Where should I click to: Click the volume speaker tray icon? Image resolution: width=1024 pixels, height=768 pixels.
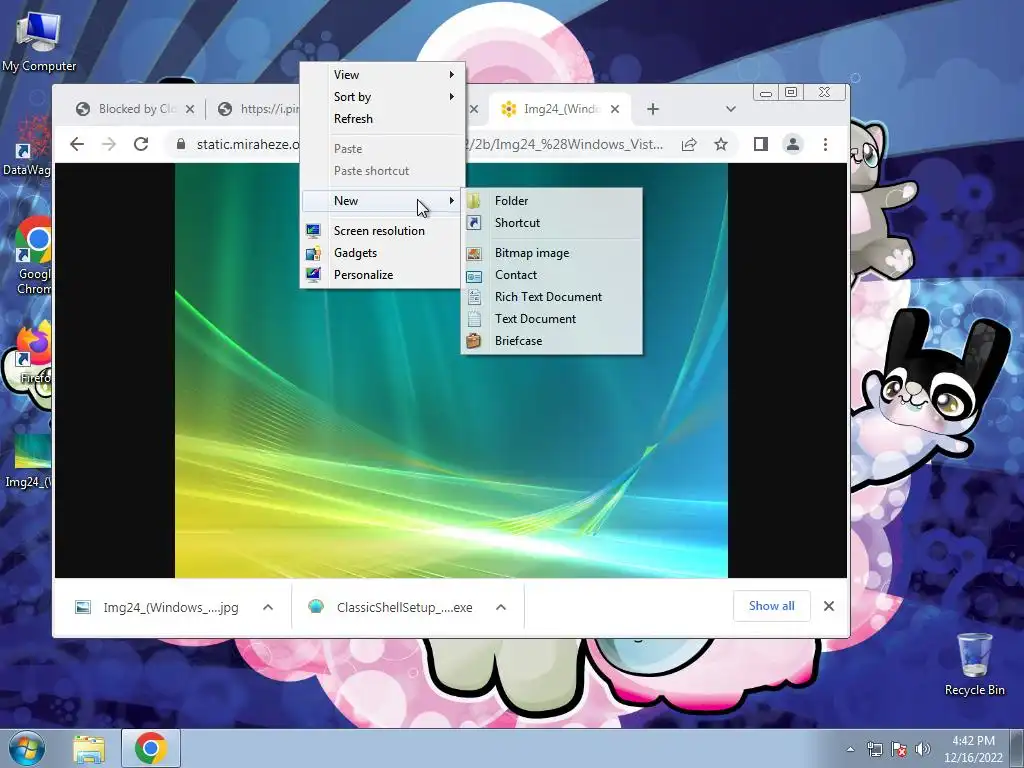[922, 749]
